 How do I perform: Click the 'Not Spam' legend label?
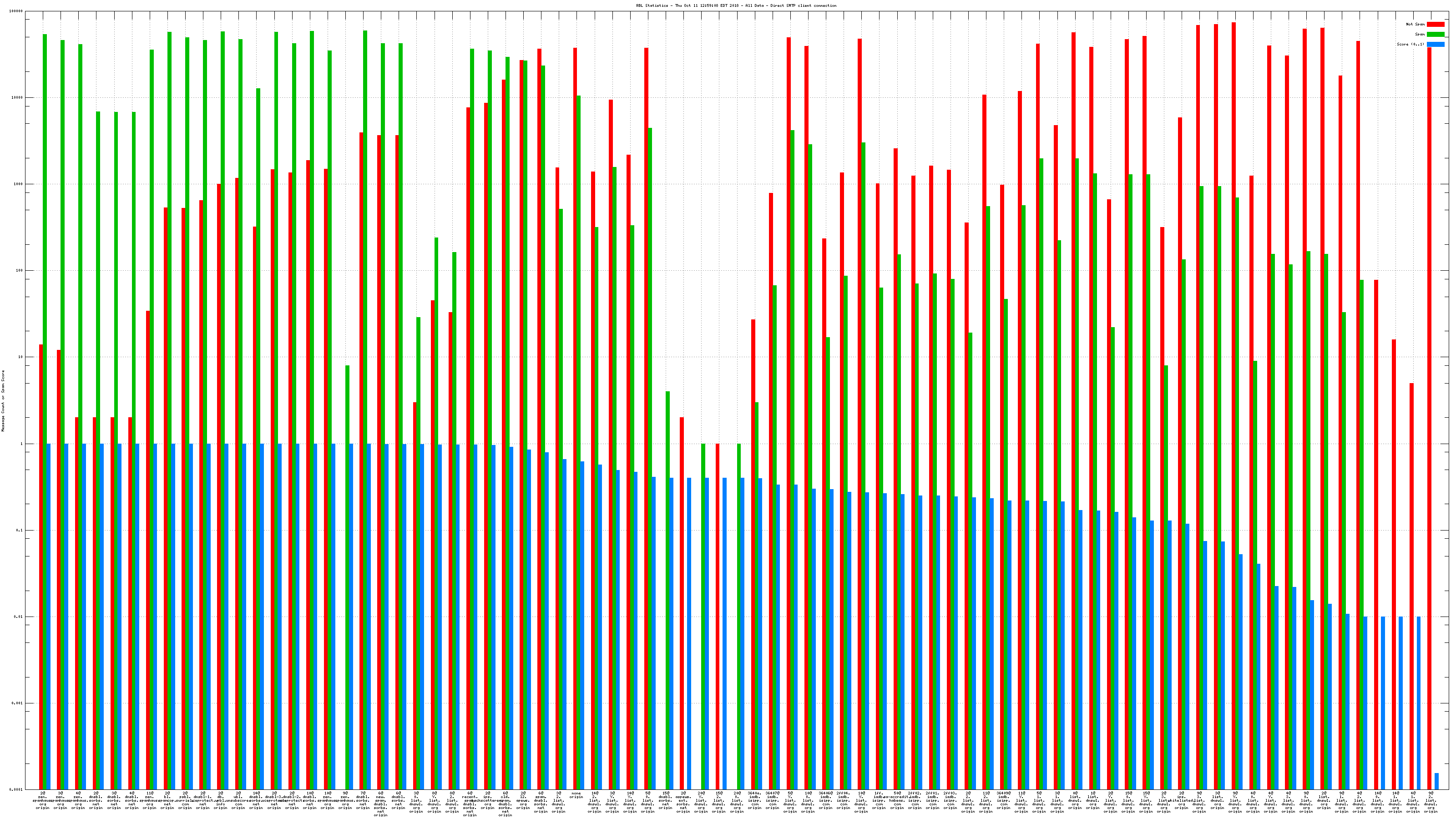(x=1416, y=24)
